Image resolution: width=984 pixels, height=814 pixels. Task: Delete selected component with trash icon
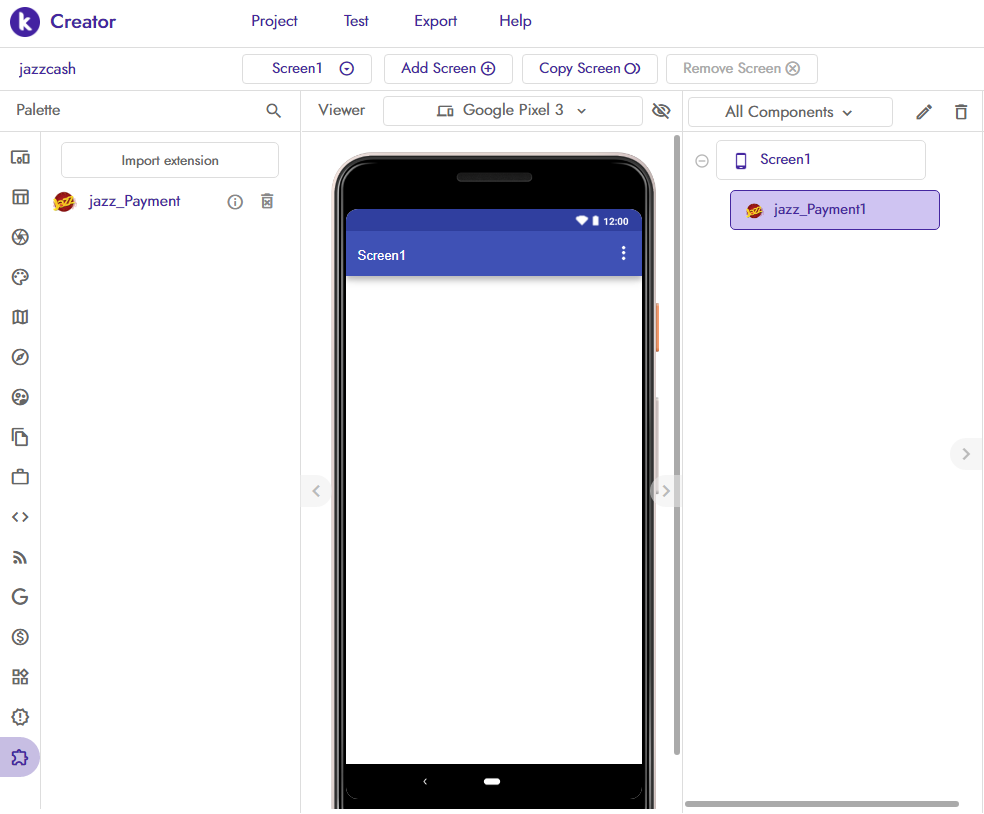pyautogui.click(x=961, y=112)
